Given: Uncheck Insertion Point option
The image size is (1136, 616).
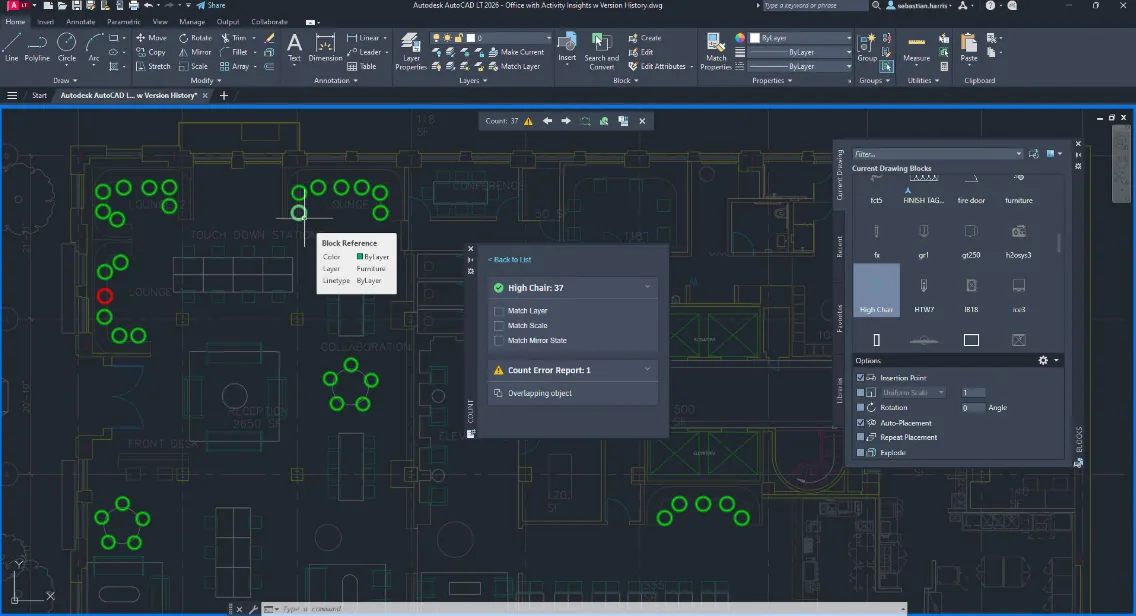Looking at the screenshot, I should click(861, 378).
